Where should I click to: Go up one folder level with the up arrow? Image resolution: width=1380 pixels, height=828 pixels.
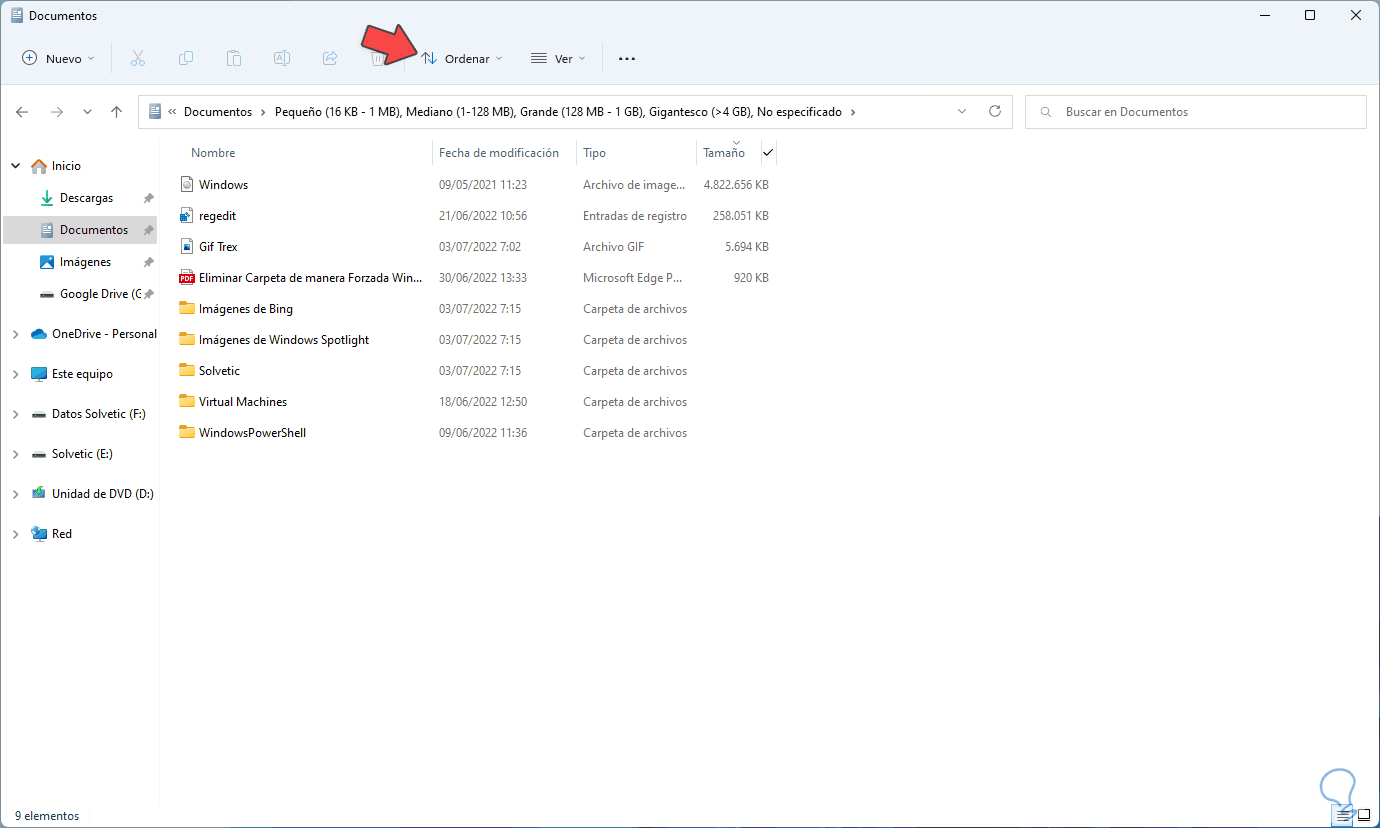click(x=117, y=112)
